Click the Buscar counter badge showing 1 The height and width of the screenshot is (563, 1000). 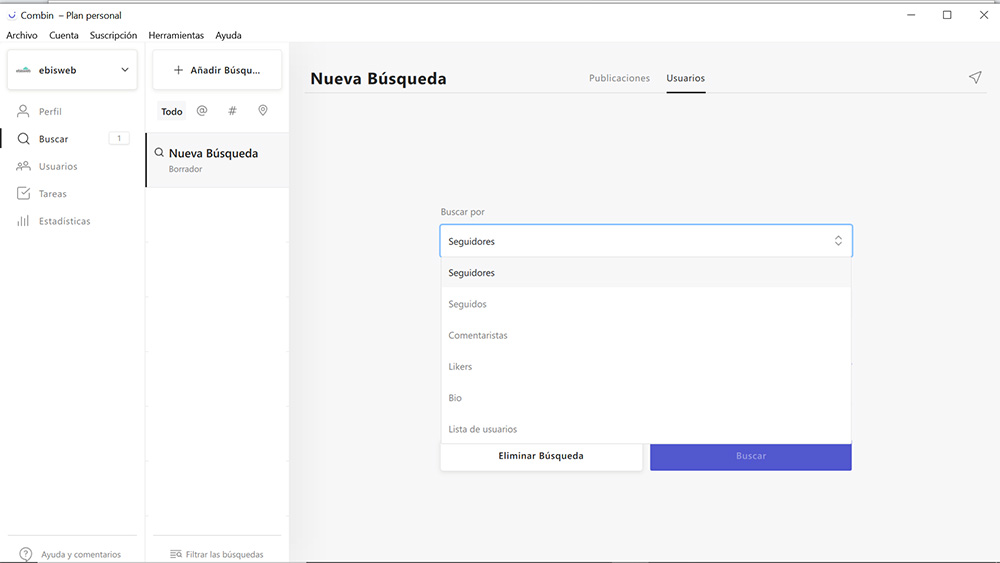tap(119, 138)
